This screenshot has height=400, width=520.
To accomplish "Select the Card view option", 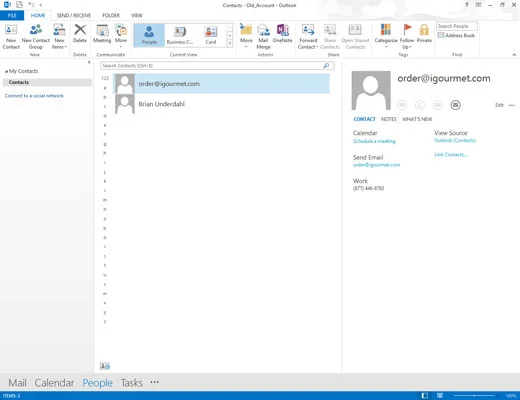I will pos(211,35).
